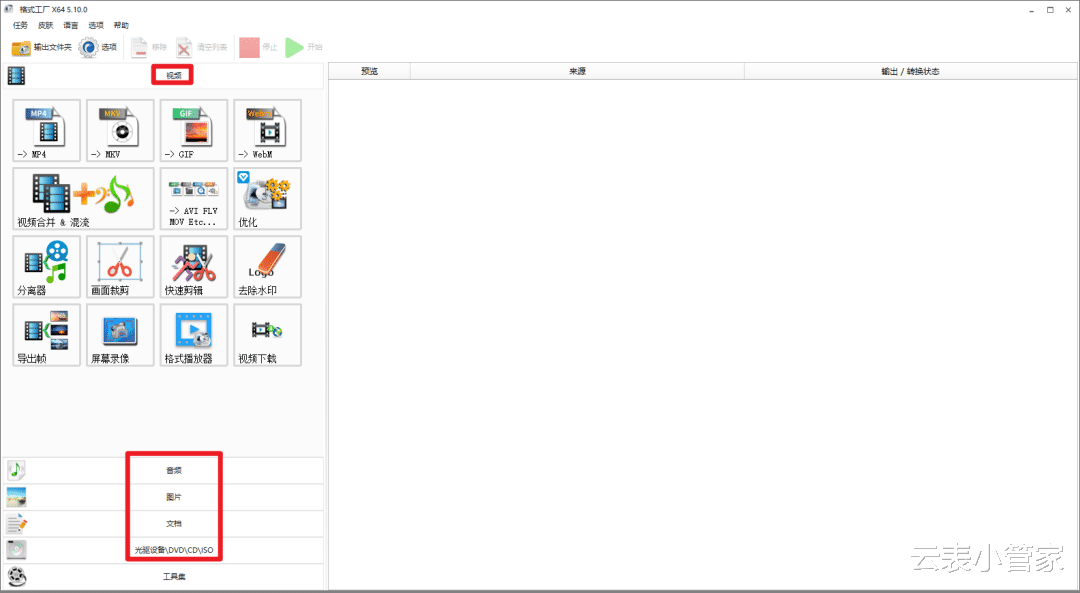Open 选项 options in the toolbar
This screenshot has height=593, width=1080.
pos(98,48)
